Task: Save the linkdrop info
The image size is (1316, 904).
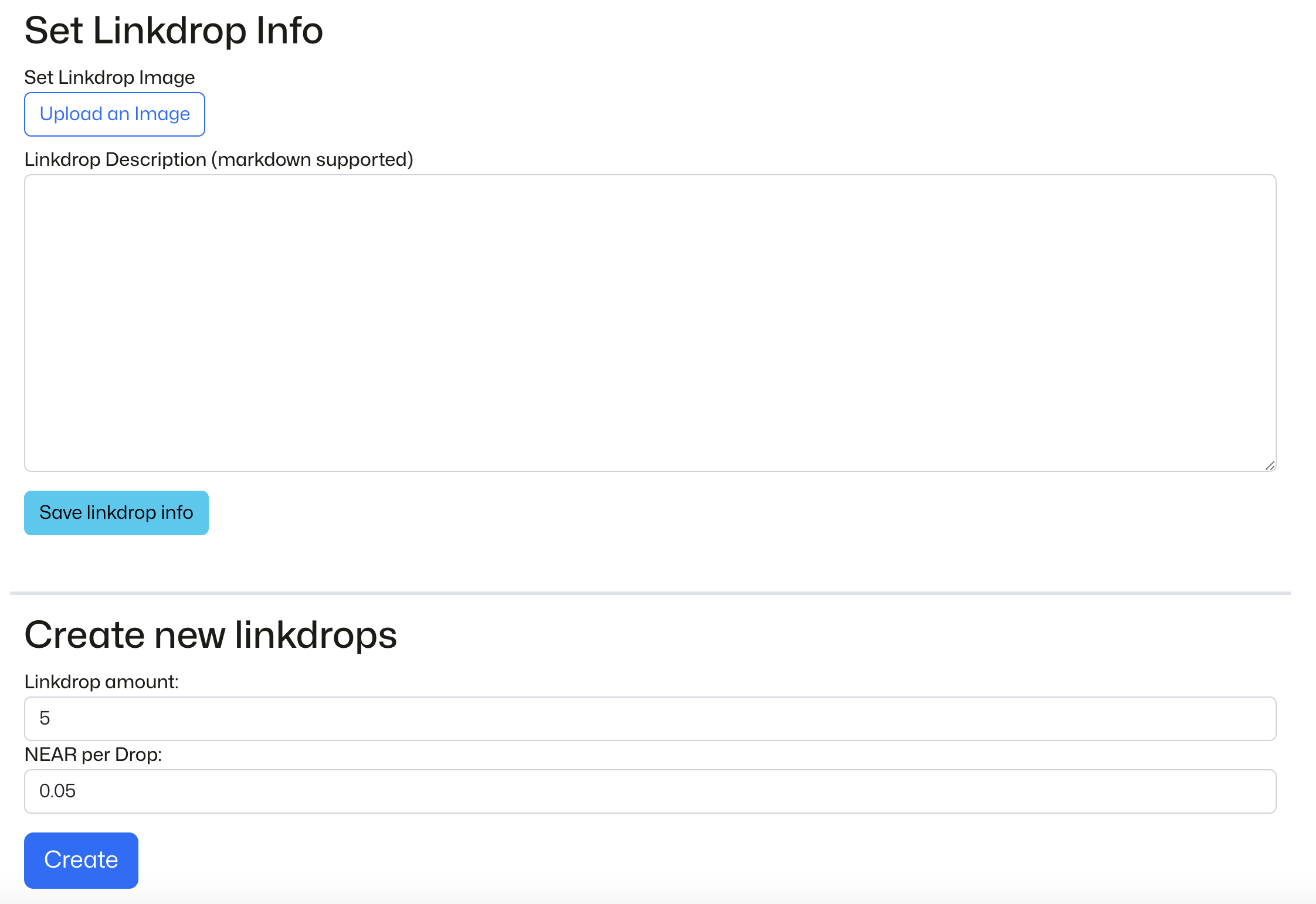Action: click(116, 513)
